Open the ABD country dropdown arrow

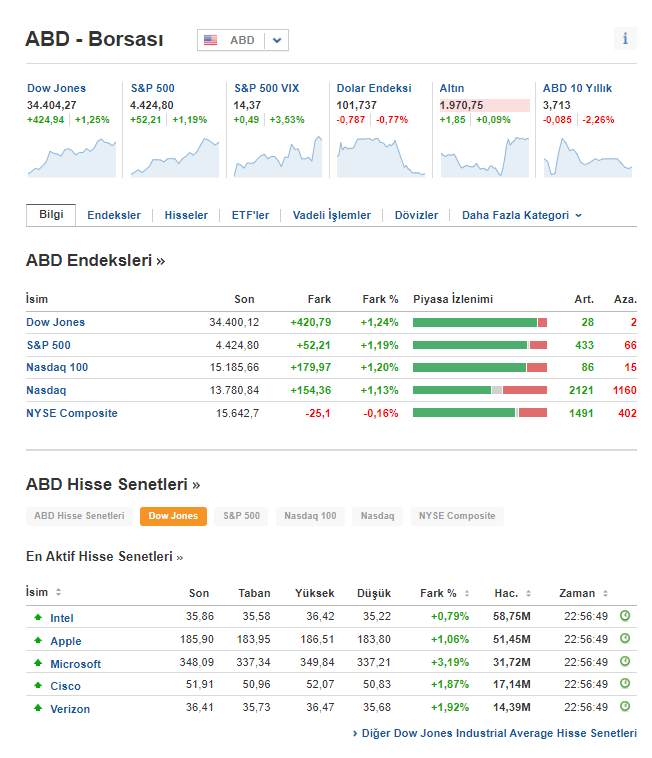[x=278, y=40]
